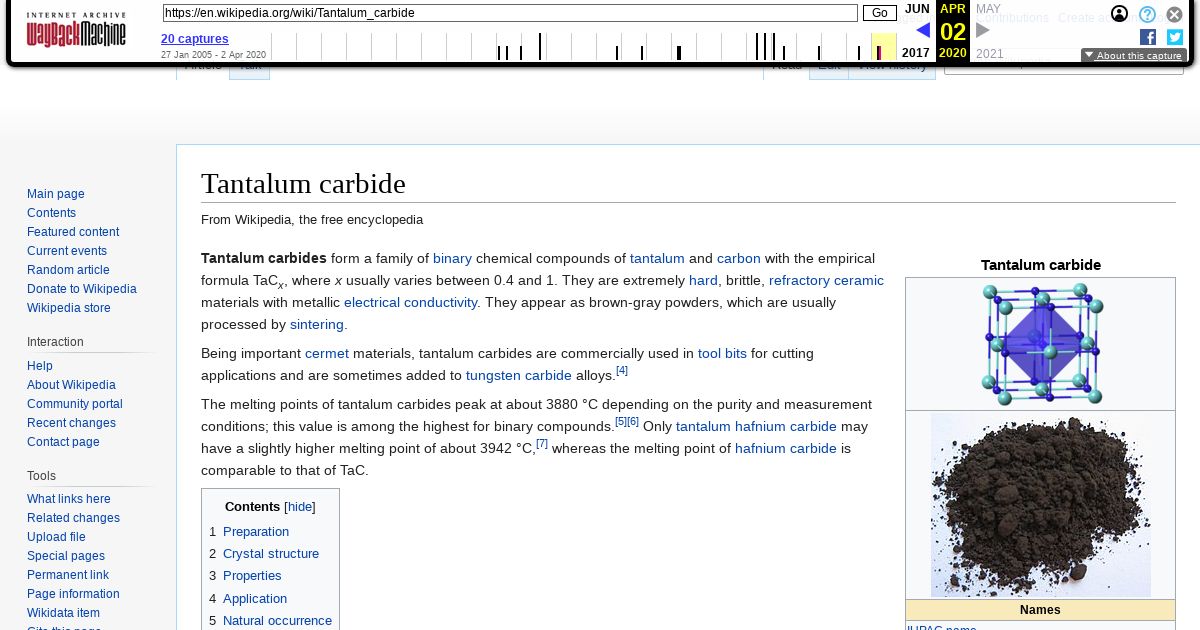Image resolution: width=1200 pixels, height=630 pixels.
Task: Jump to Properties section
Action: (252, 575)
